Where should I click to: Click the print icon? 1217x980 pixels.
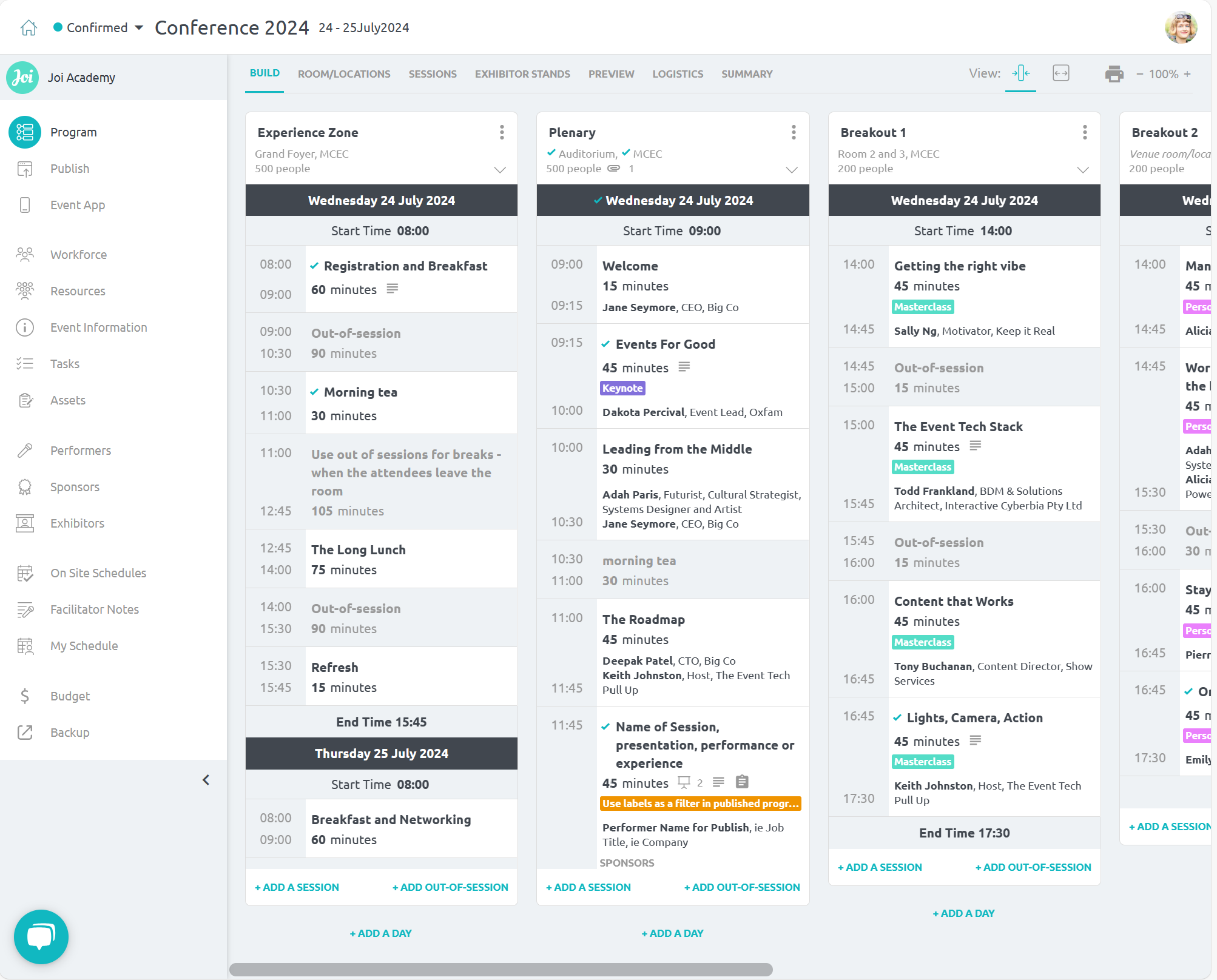tap(1114, 74)
